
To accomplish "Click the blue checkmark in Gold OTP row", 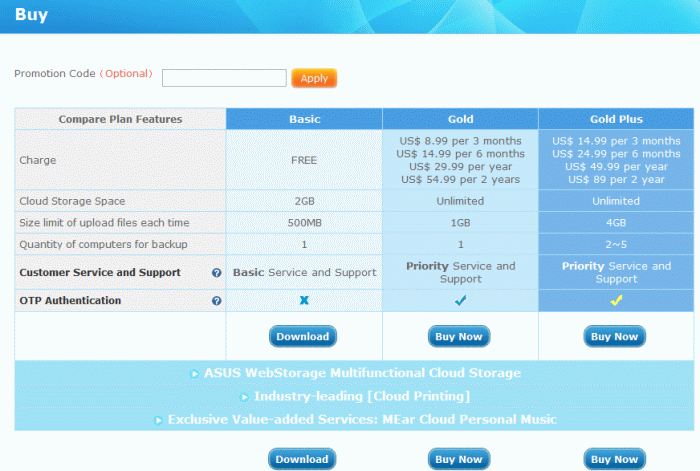I will click(x=460, y=300).
